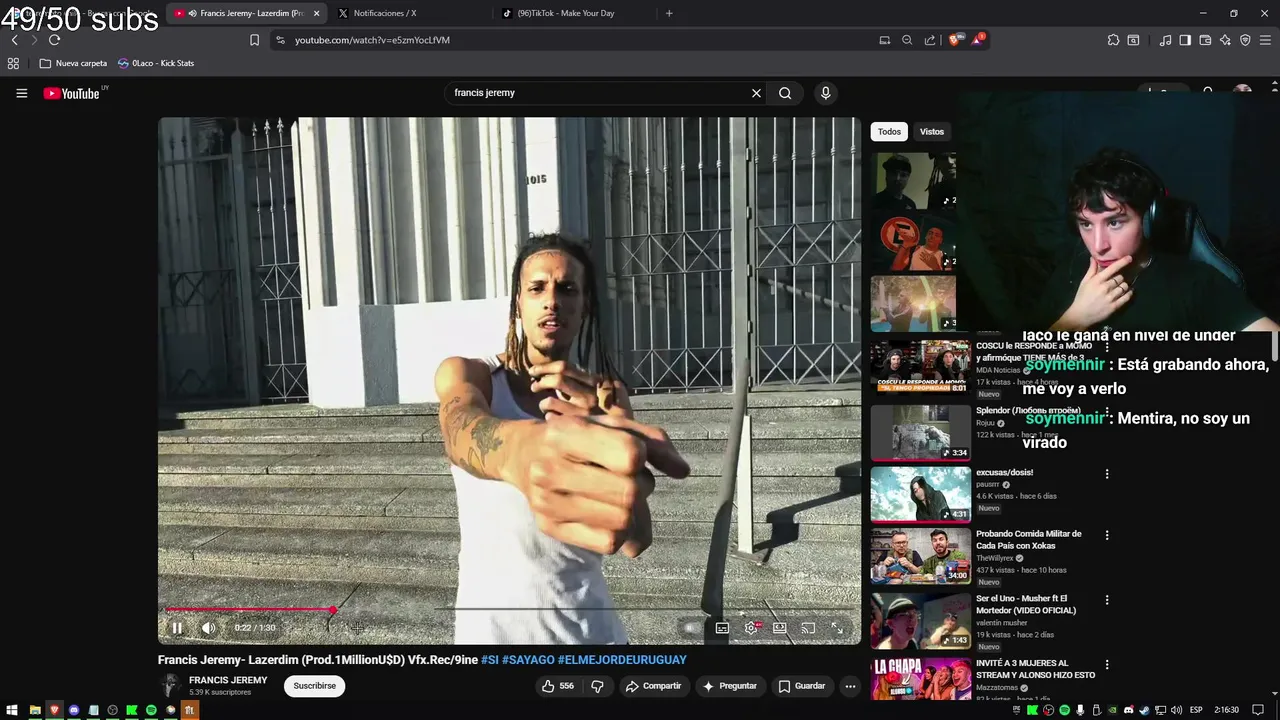This screenshot has width=1280, height=720.
Task: Open the FRANCIS JEREMY channel avatar
Action: (x=170, y=686)
